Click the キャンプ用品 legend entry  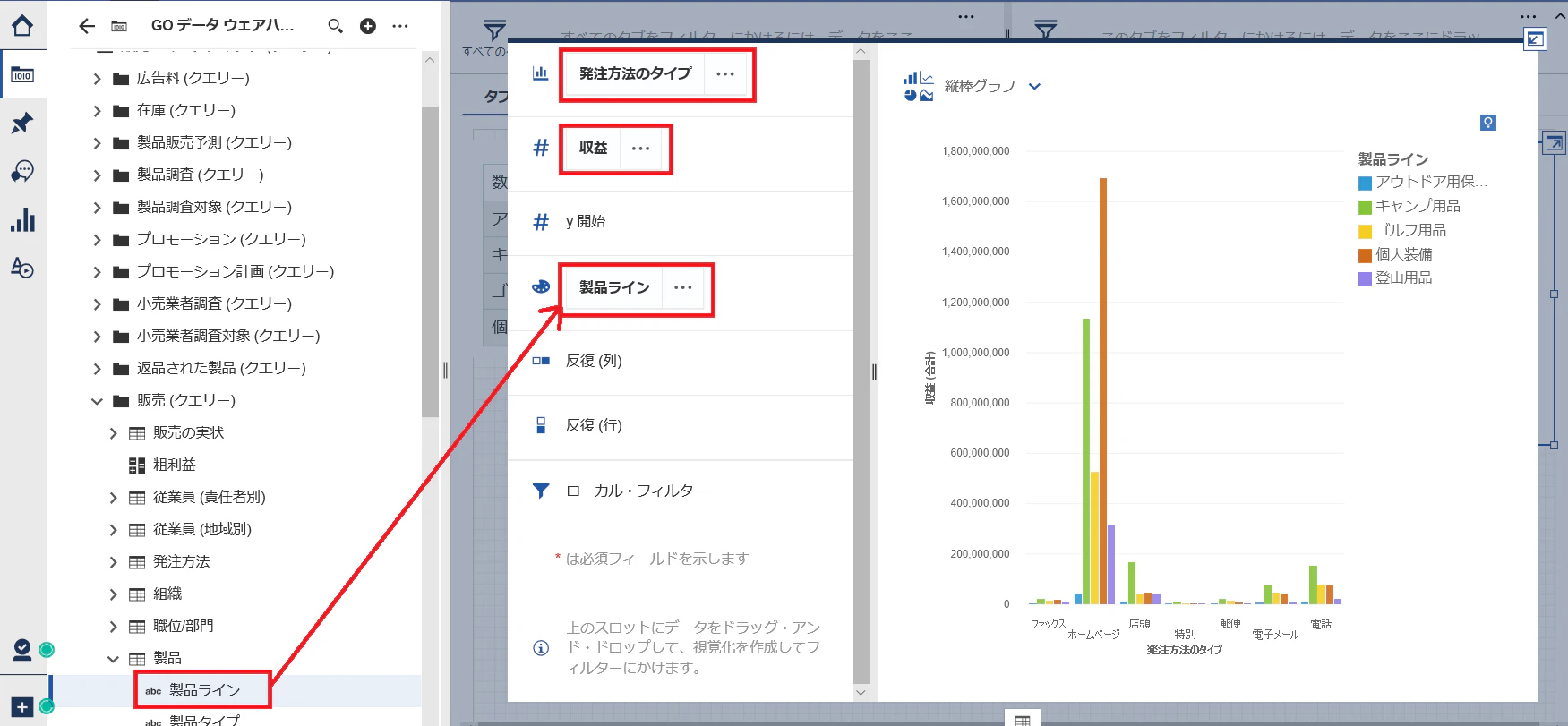point(1409,207)
